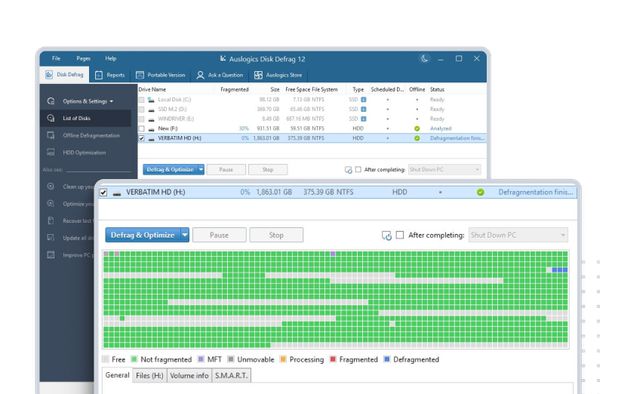Click the Not fragmented green legend swatch
The width and height of the screenshot is (618, 394).
[x=134, y=359]
